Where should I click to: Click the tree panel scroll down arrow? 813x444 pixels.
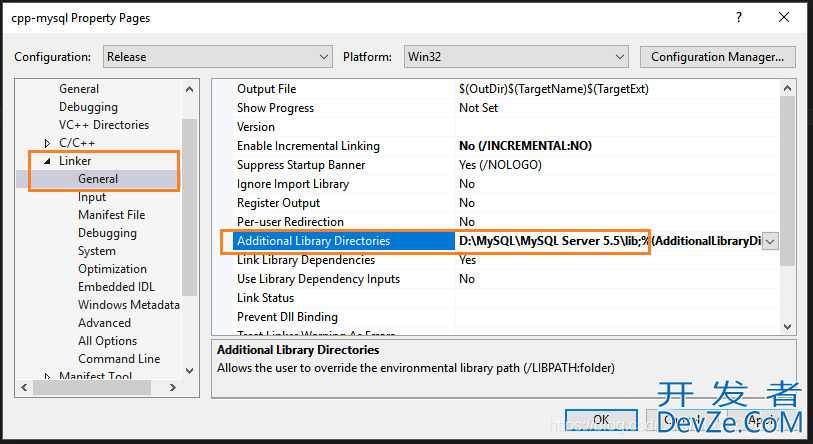tap(189, 370)
